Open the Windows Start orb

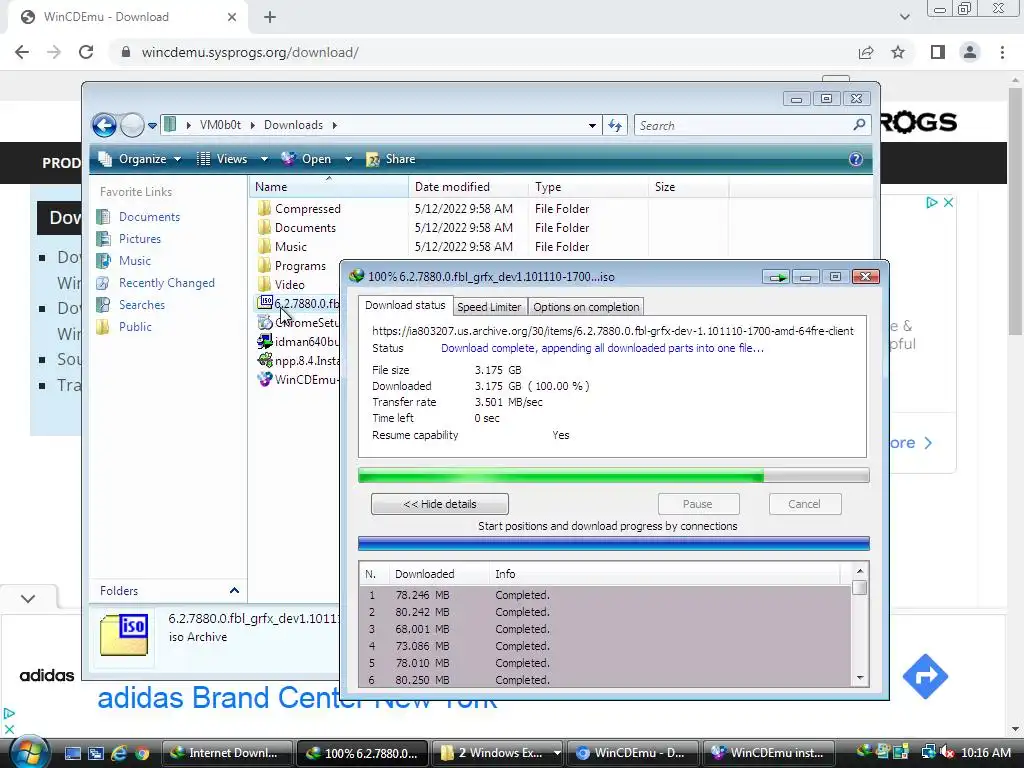point(27,752)
